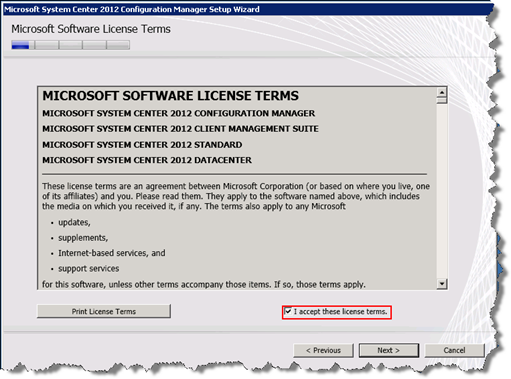Click the 'Internet-based services, and' bullet item
The height and width of the screenshot is (379, 511).
point(112,253)
